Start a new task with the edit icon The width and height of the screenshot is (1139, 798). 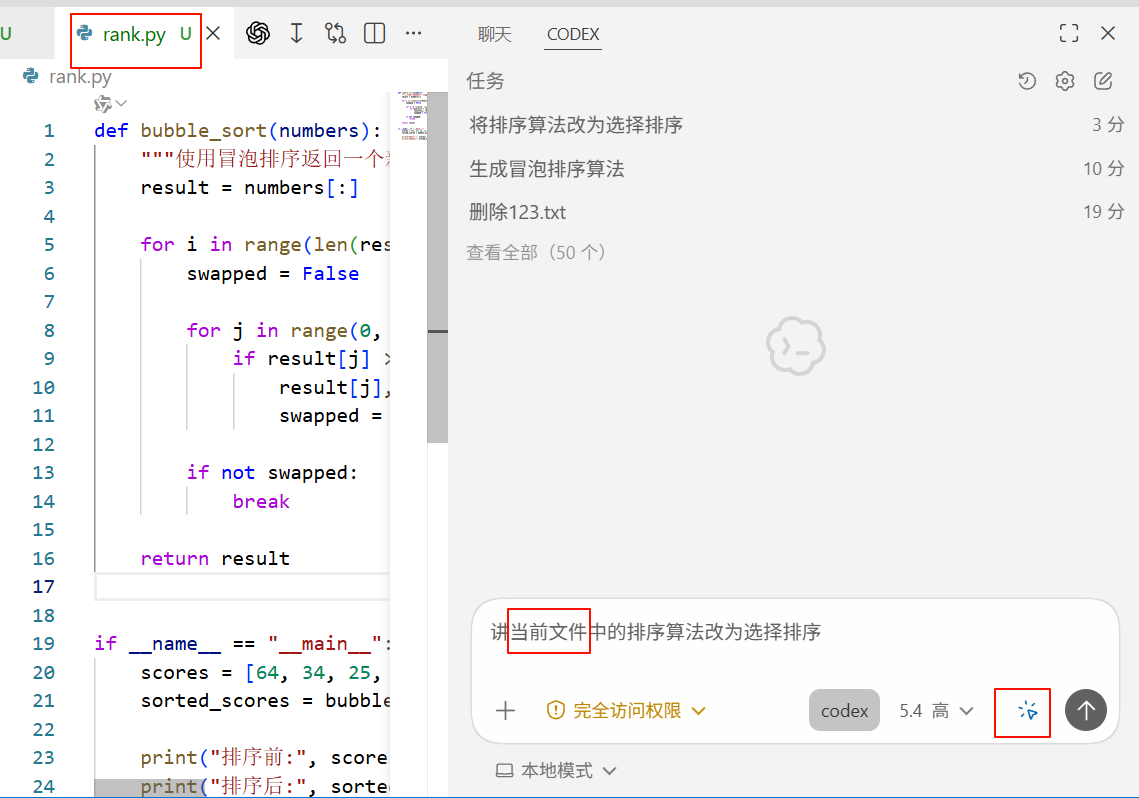(1103, 81)
